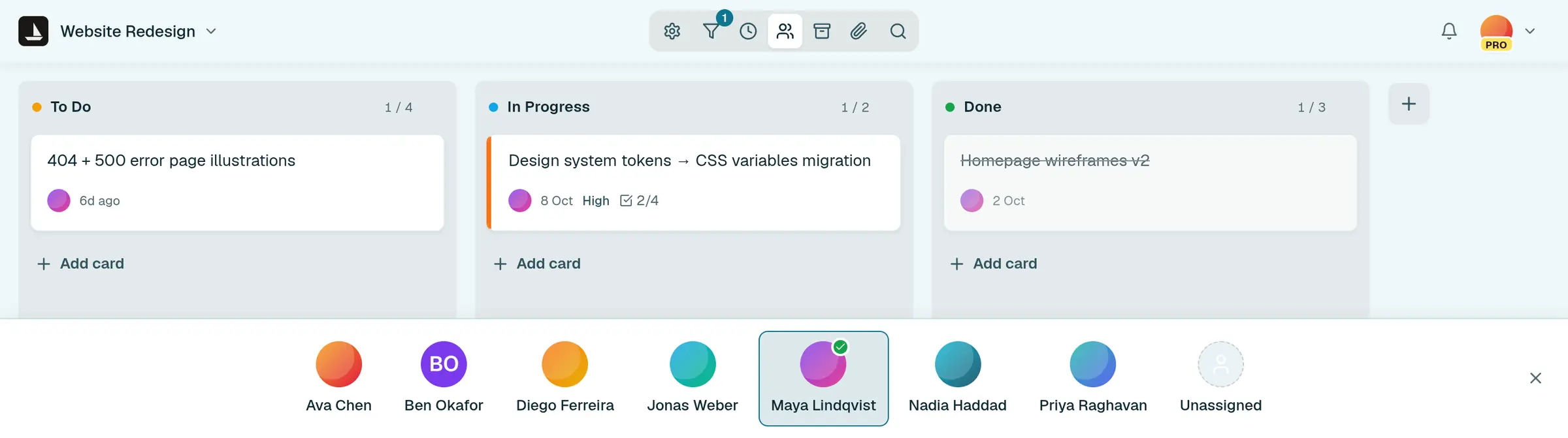Screen dimensions: 1568x438
Task: Open the filter funnel icon
Action: (x=711, y=31)
